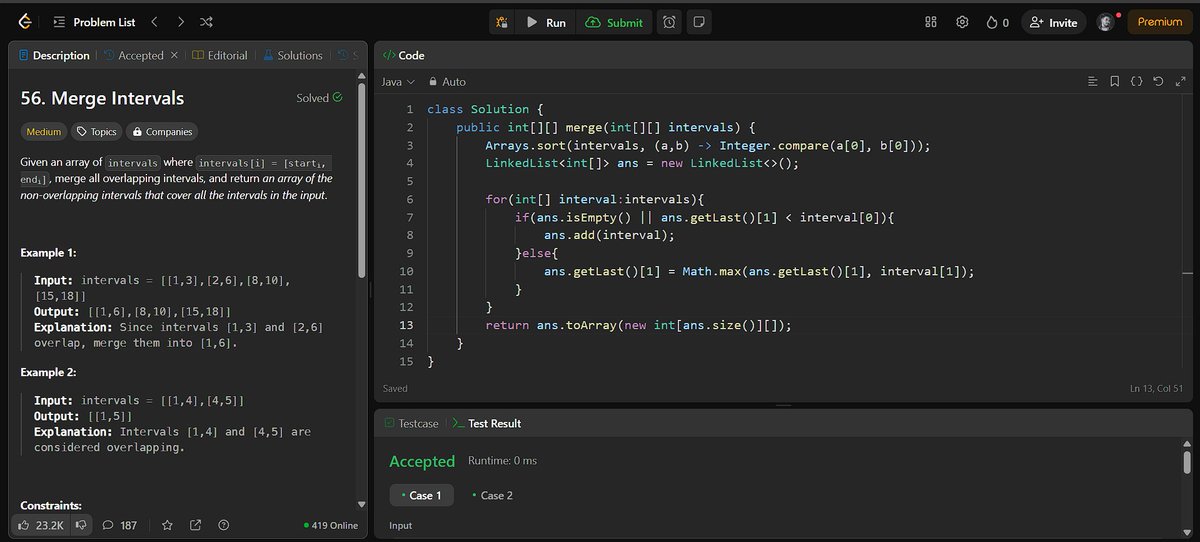Click the curly braces snippet icon
1200x542 pixels.
click(1137, 81)
